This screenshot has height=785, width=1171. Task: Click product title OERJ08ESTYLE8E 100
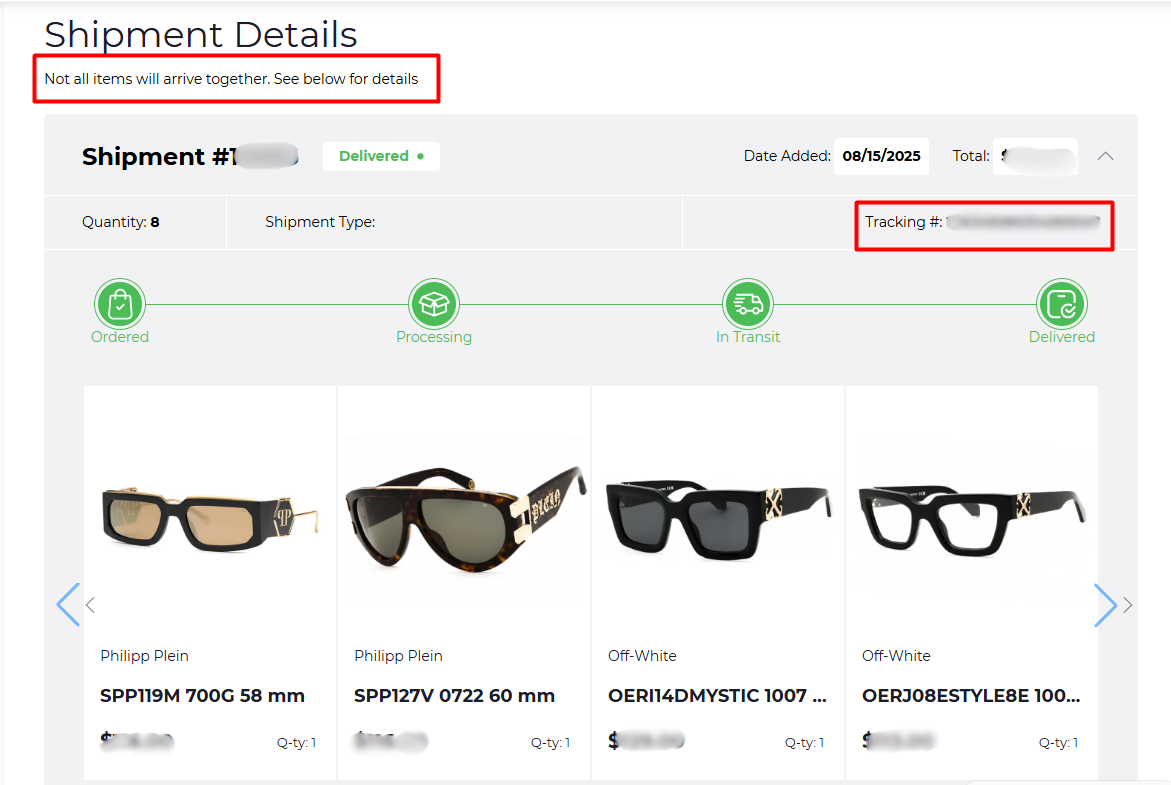click(x=971, y=695)
